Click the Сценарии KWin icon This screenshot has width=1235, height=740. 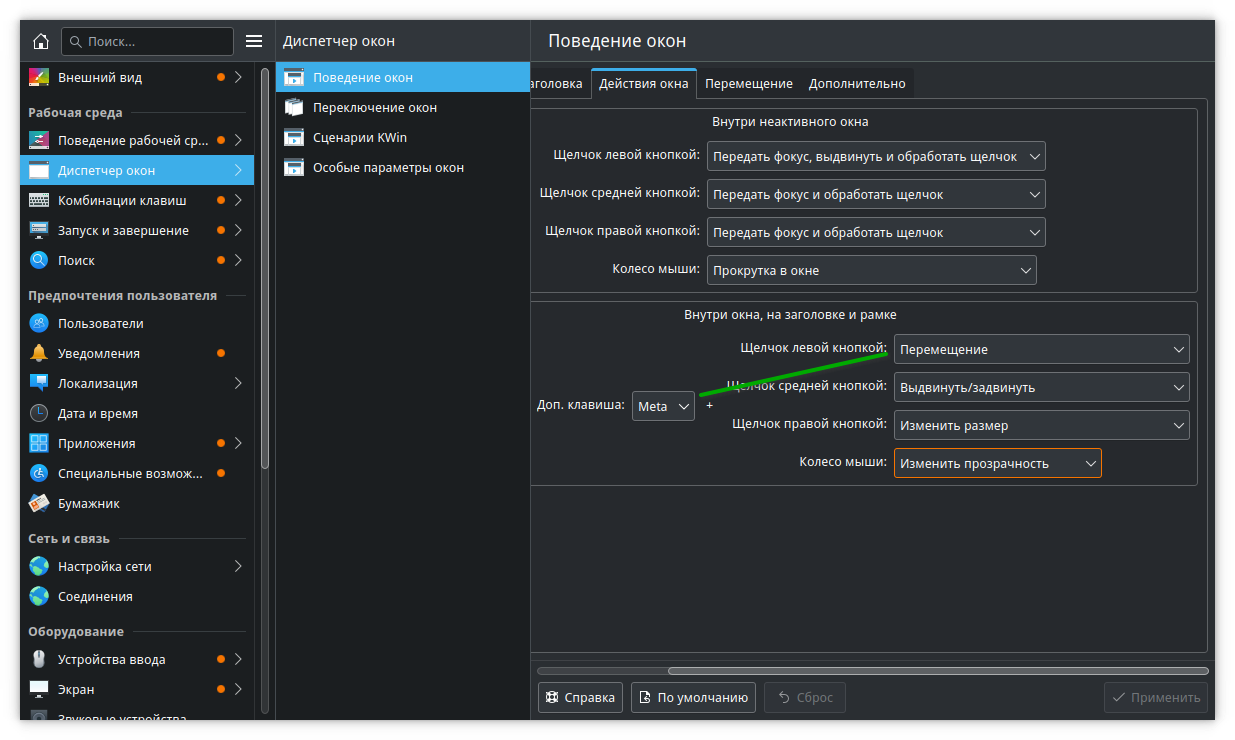point(294,137)
